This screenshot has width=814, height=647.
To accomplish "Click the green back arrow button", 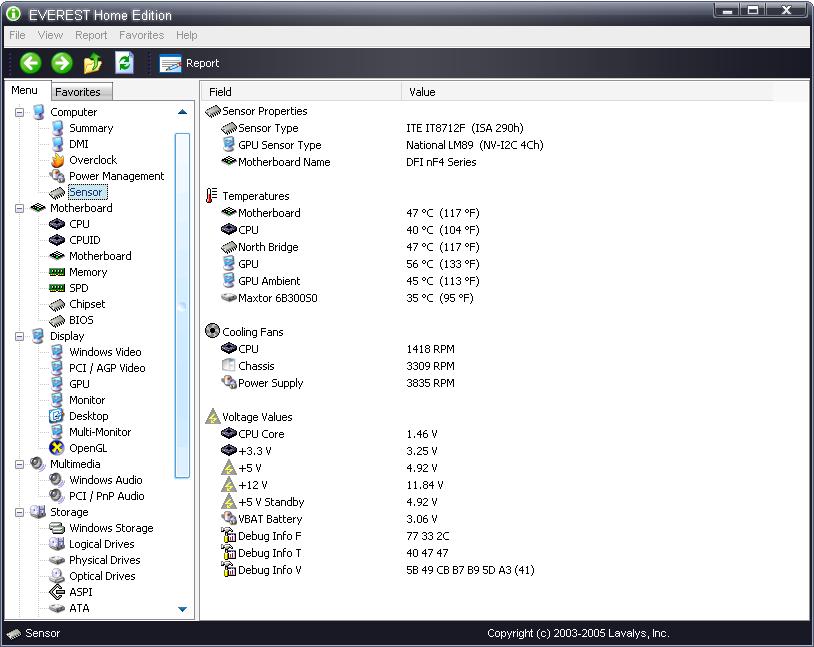I will 29,62.
